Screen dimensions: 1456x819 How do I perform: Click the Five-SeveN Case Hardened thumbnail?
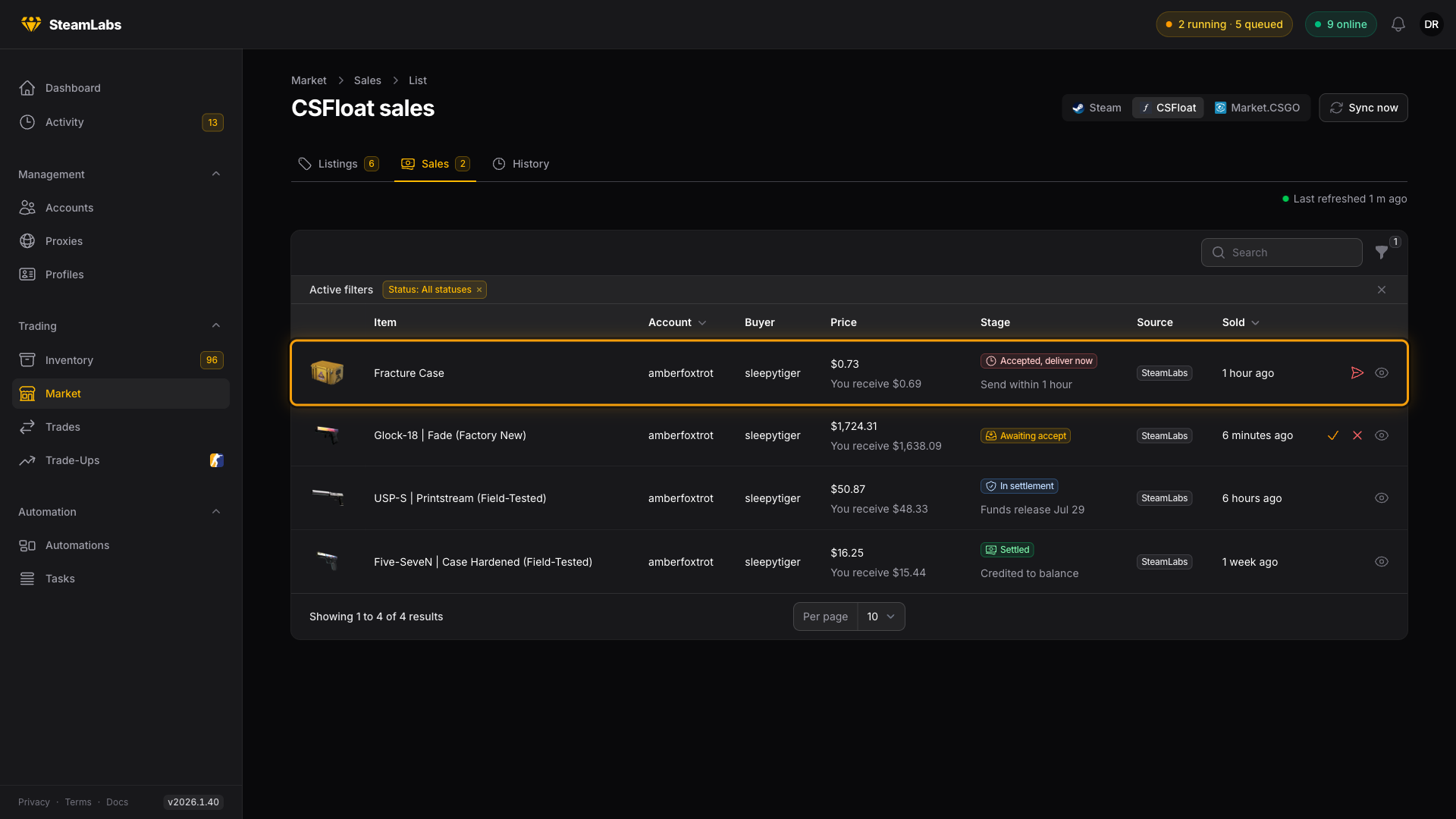pyautogui.click(x=327, y=562)
